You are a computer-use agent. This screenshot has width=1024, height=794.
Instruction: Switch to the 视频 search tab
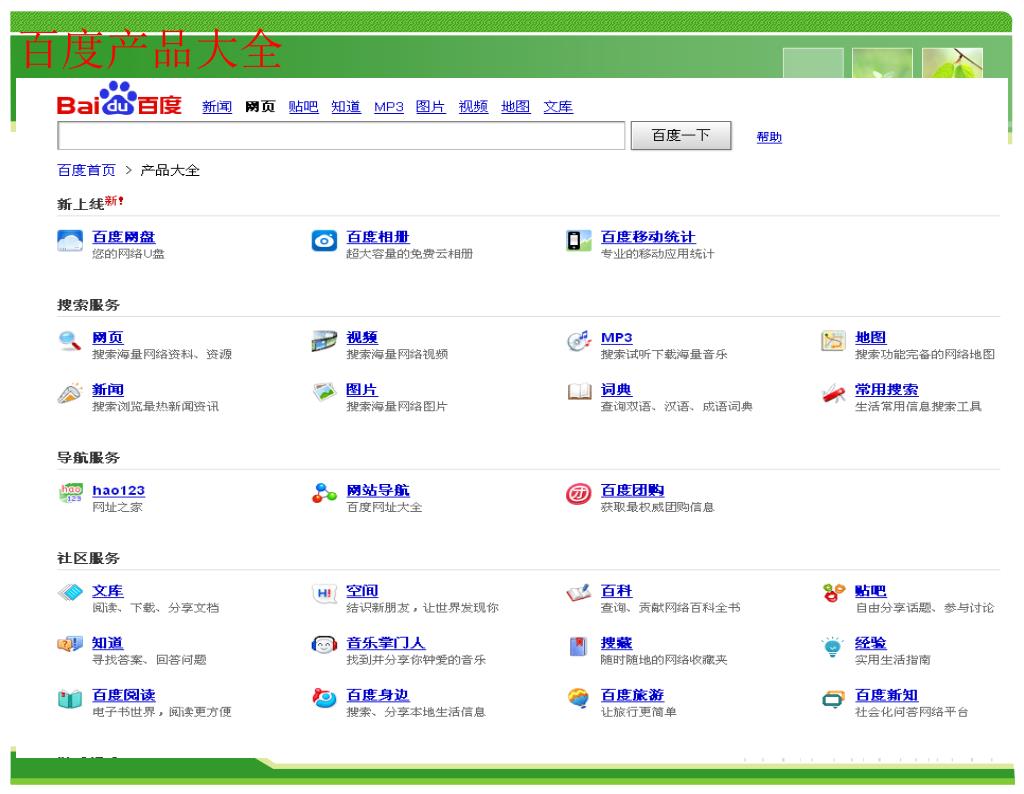473,106
